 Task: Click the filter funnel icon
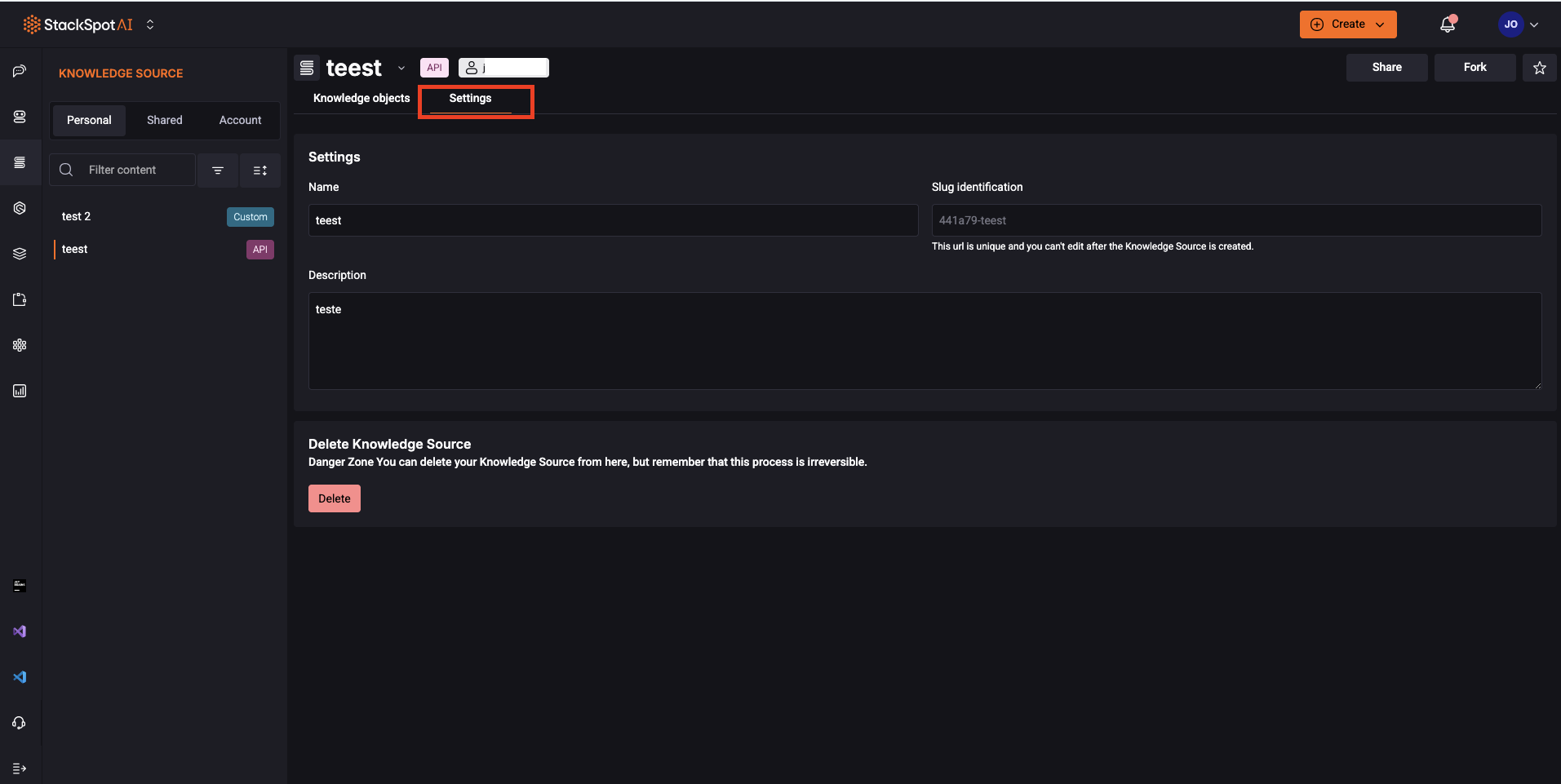tap(218, 170)
